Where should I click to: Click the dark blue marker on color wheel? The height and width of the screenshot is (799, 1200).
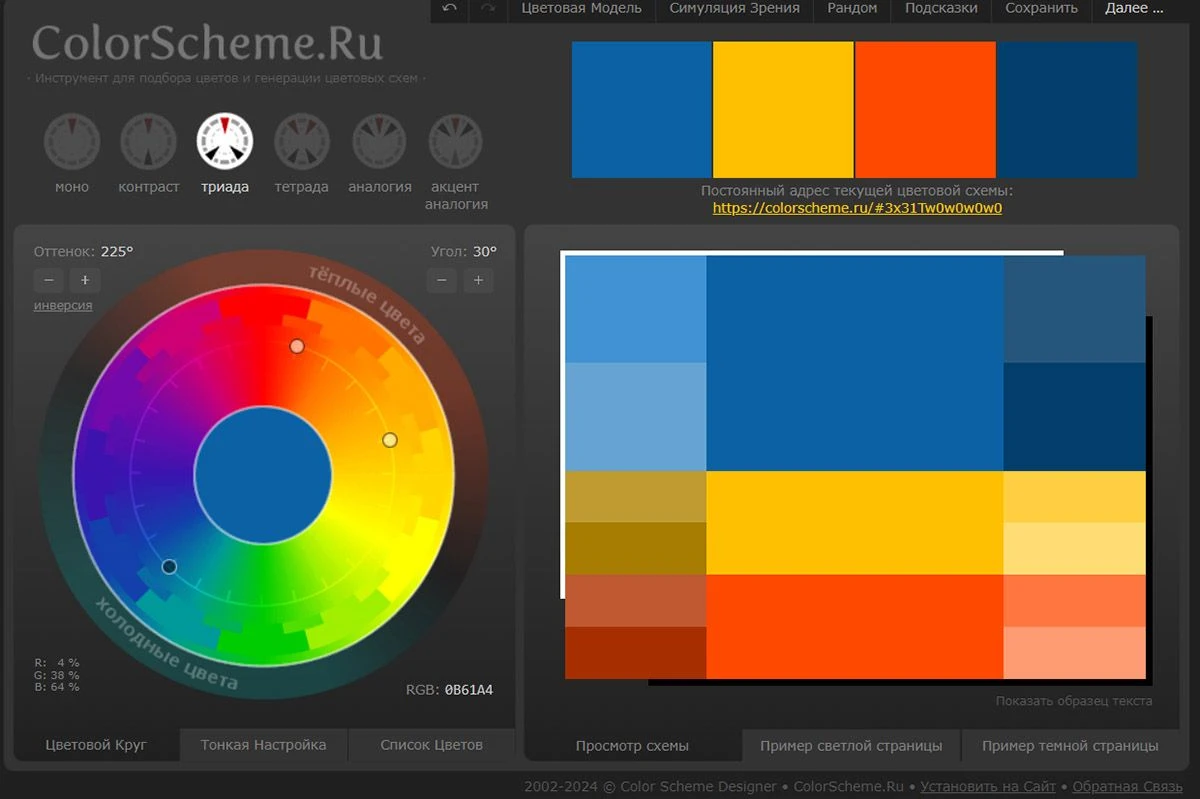pyautogui.click(x=169, y=567)
